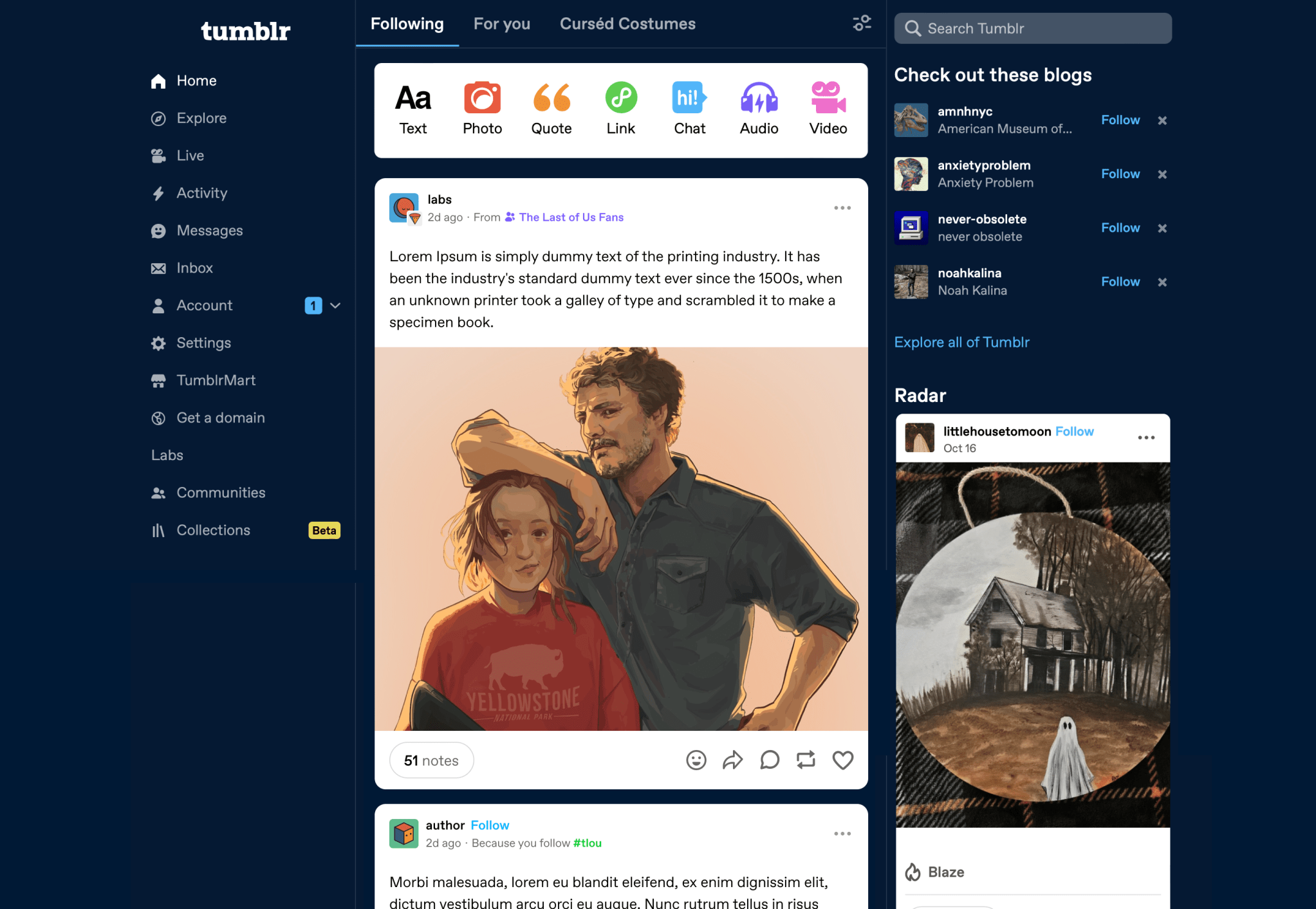Open dashboard tab settings sliders icon

click(x=862, y=23)
